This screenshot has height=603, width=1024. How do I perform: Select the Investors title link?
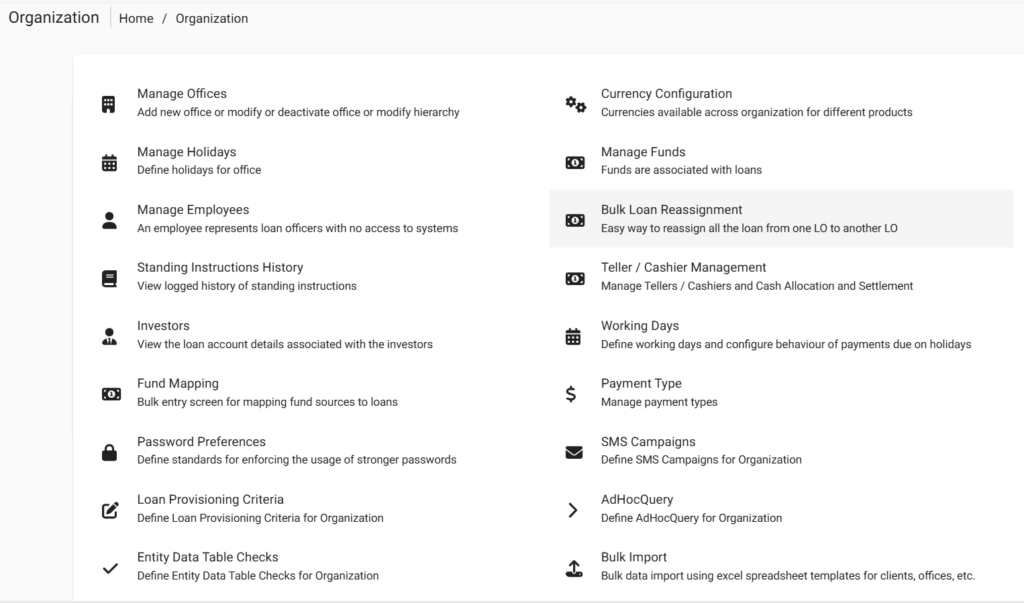coord(163,326)
